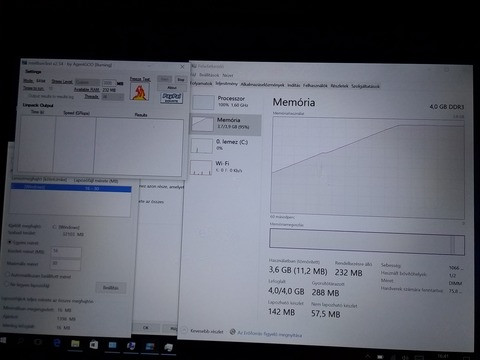Open the Stress Level dropdown

87,82
